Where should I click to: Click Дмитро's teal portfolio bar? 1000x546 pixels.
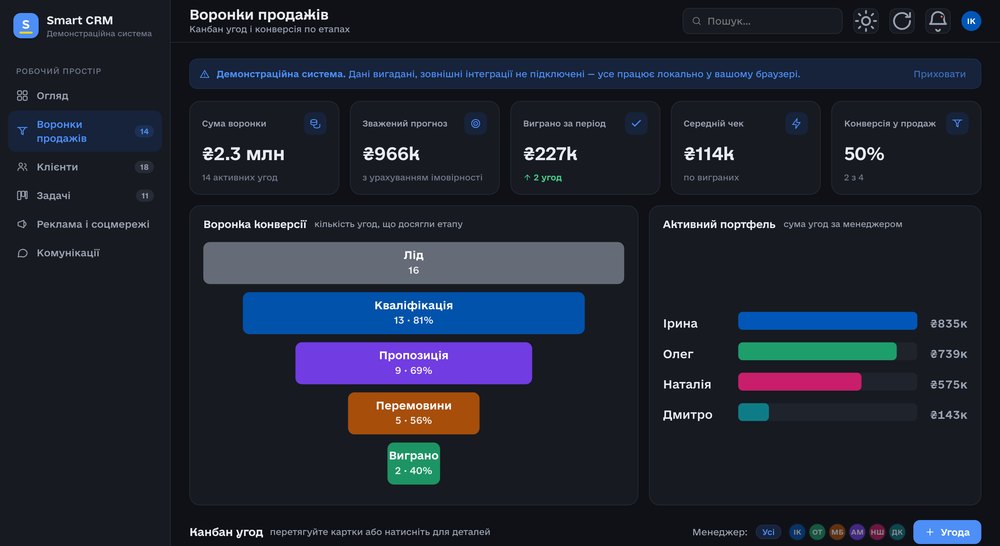click(753, 412)
